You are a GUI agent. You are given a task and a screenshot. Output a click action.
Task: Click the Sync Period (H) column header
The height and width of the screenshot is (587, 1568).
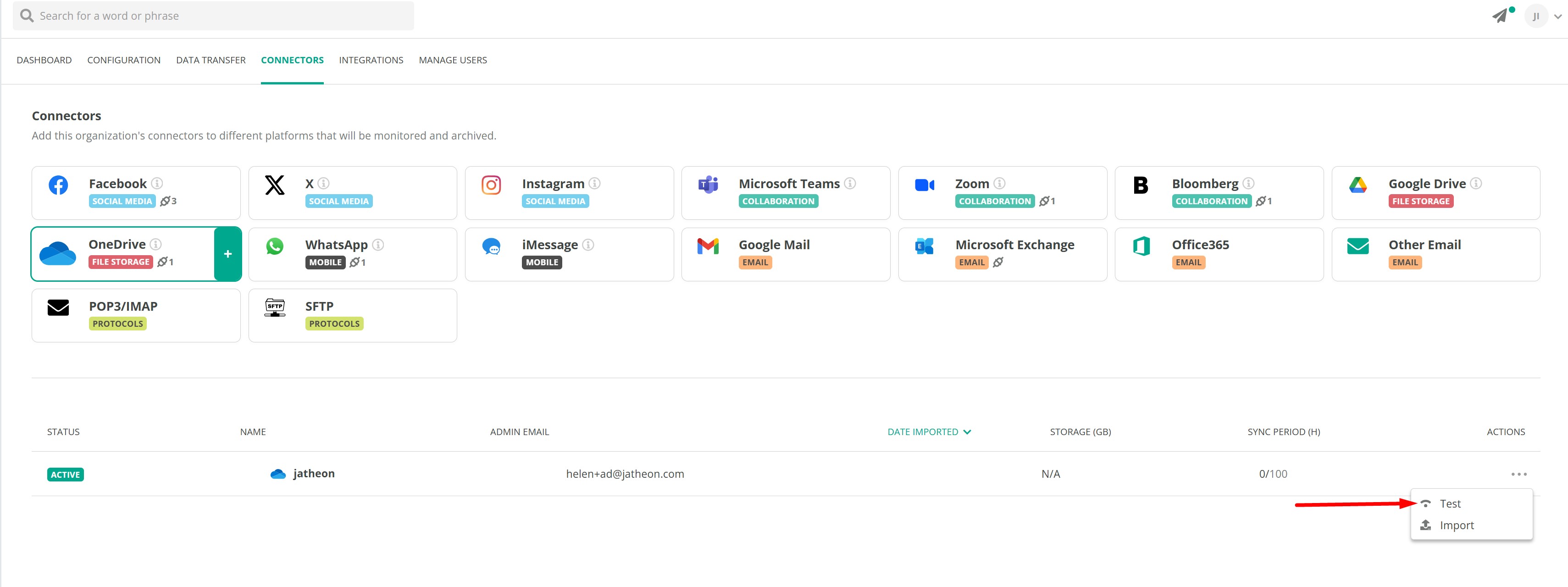click(1283, 432)
